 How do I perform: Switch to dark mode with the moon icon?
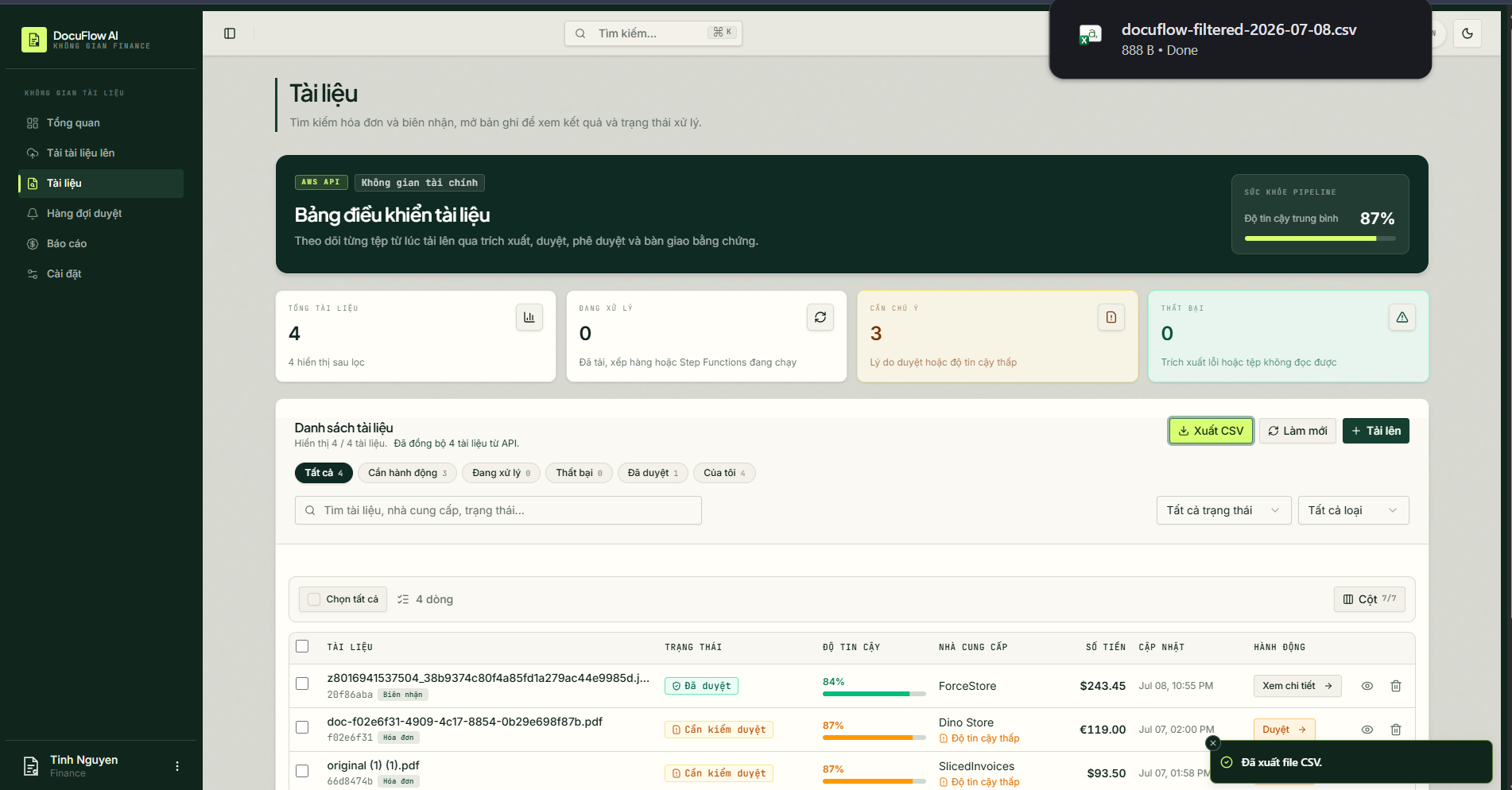pyautogui.click(x=1467, y=33)
